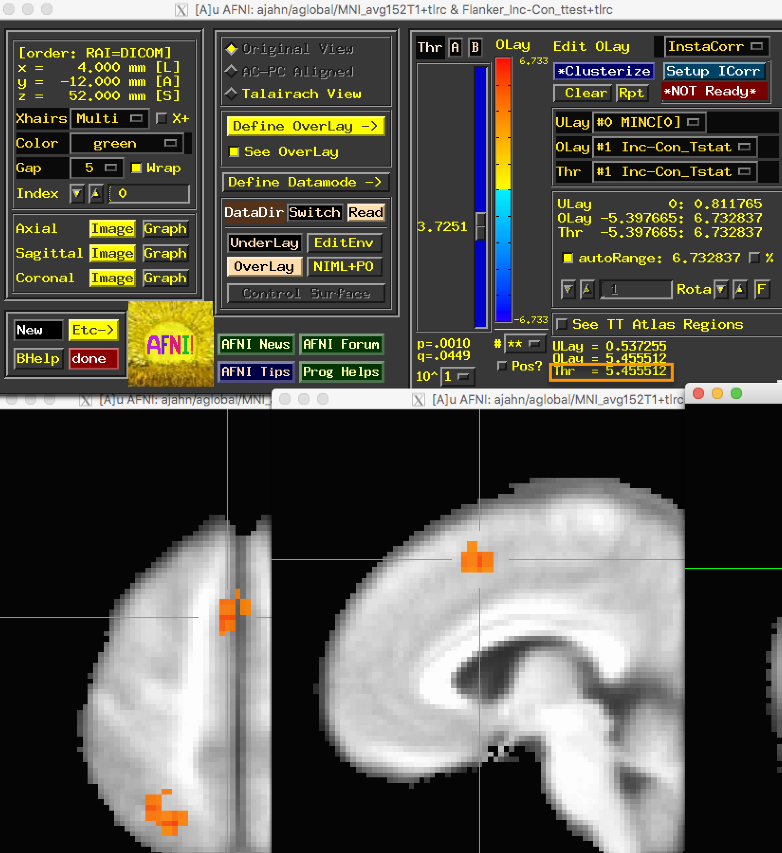Open the Axial Image viewer

click(x=112, y=229)
